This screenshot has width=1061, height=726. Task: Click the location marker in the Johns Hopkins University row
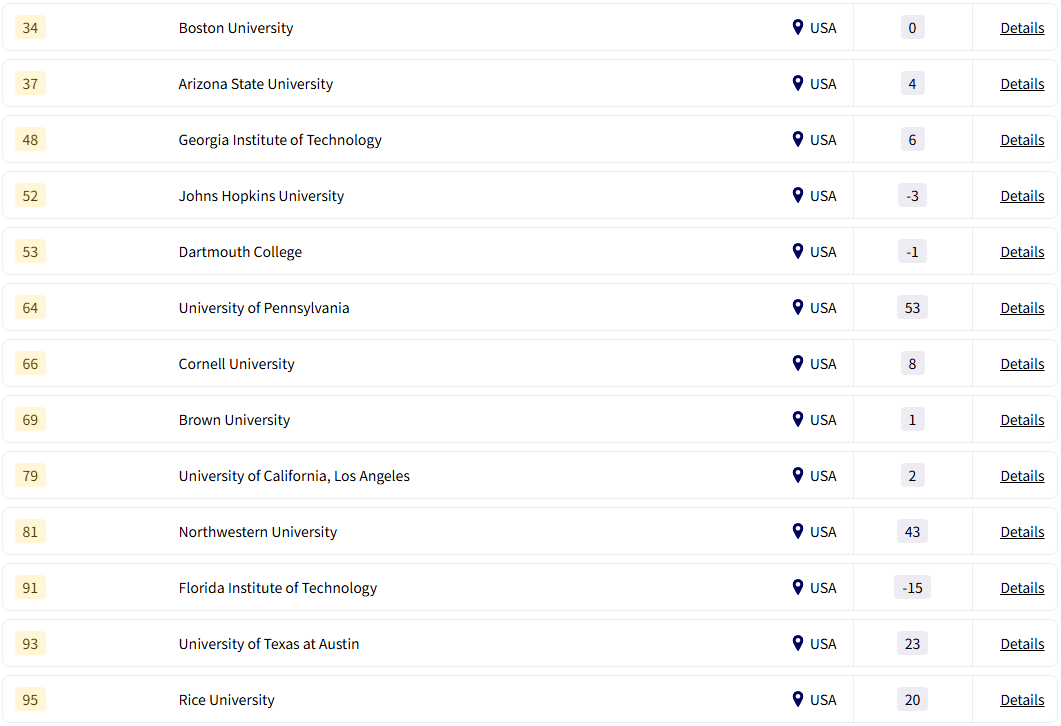797,195
